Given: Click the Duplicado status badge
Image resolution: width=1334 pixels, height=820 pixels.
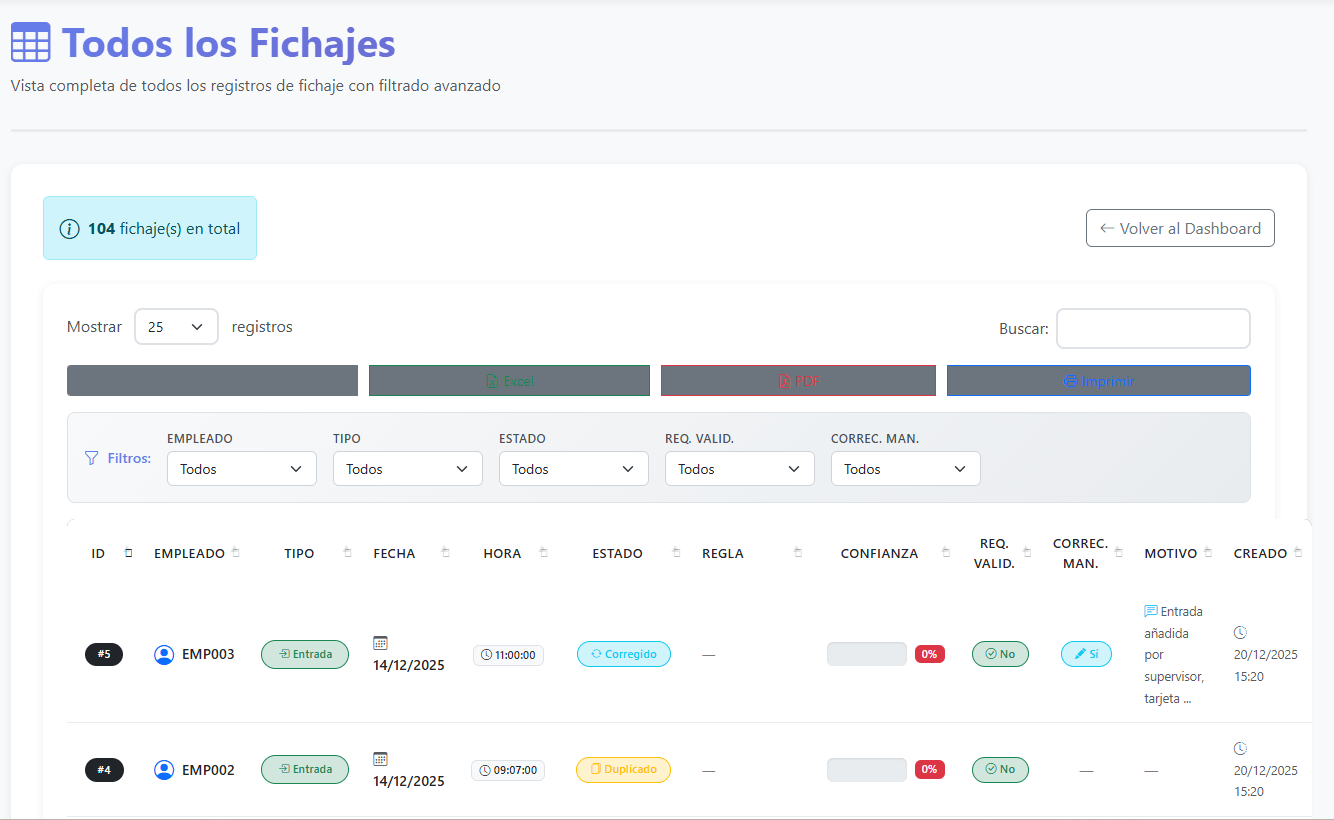Looking at the screenshot, I should click(x=623, y=770).
